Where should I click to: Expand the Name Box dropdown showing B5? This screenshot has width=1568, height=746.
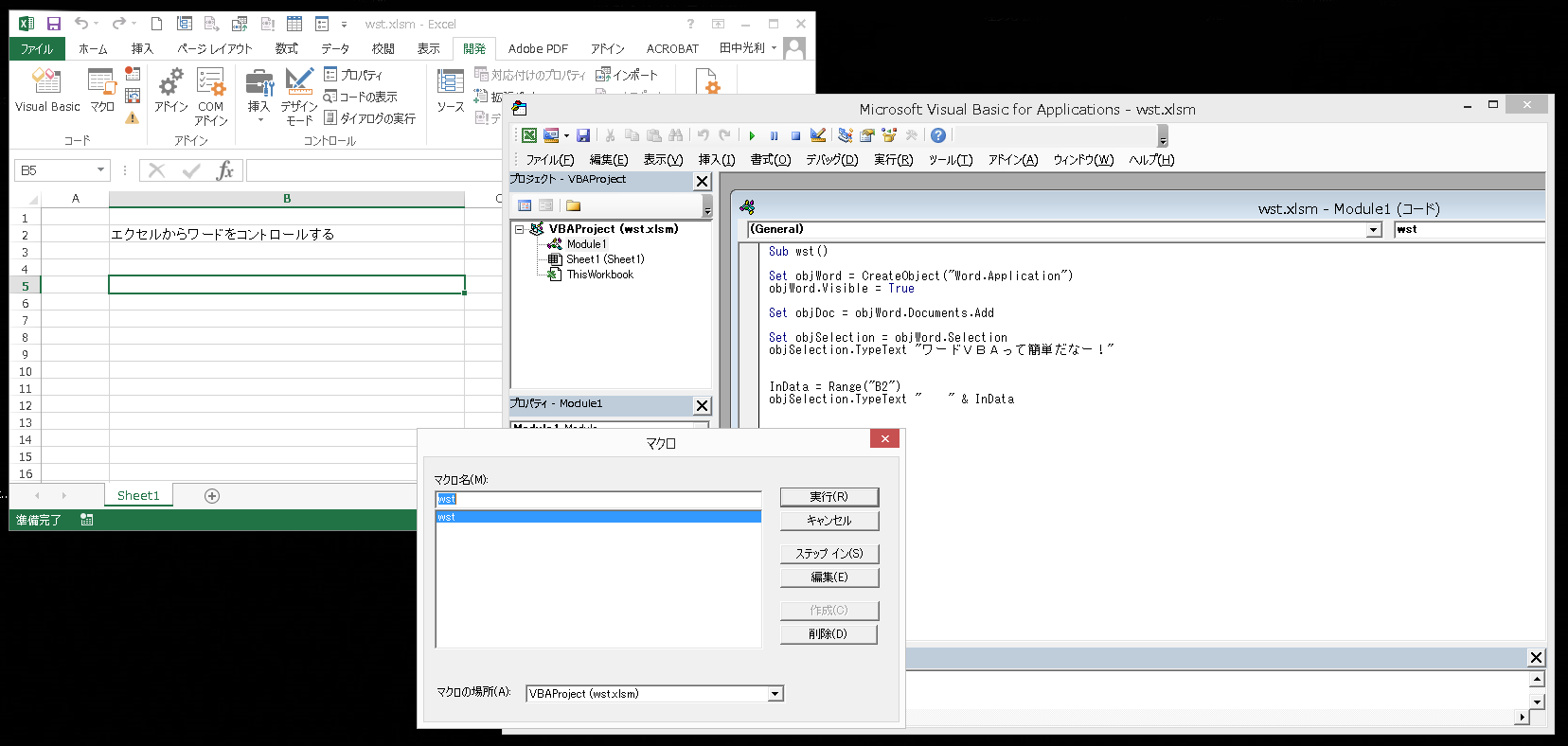tap(100, 170)
